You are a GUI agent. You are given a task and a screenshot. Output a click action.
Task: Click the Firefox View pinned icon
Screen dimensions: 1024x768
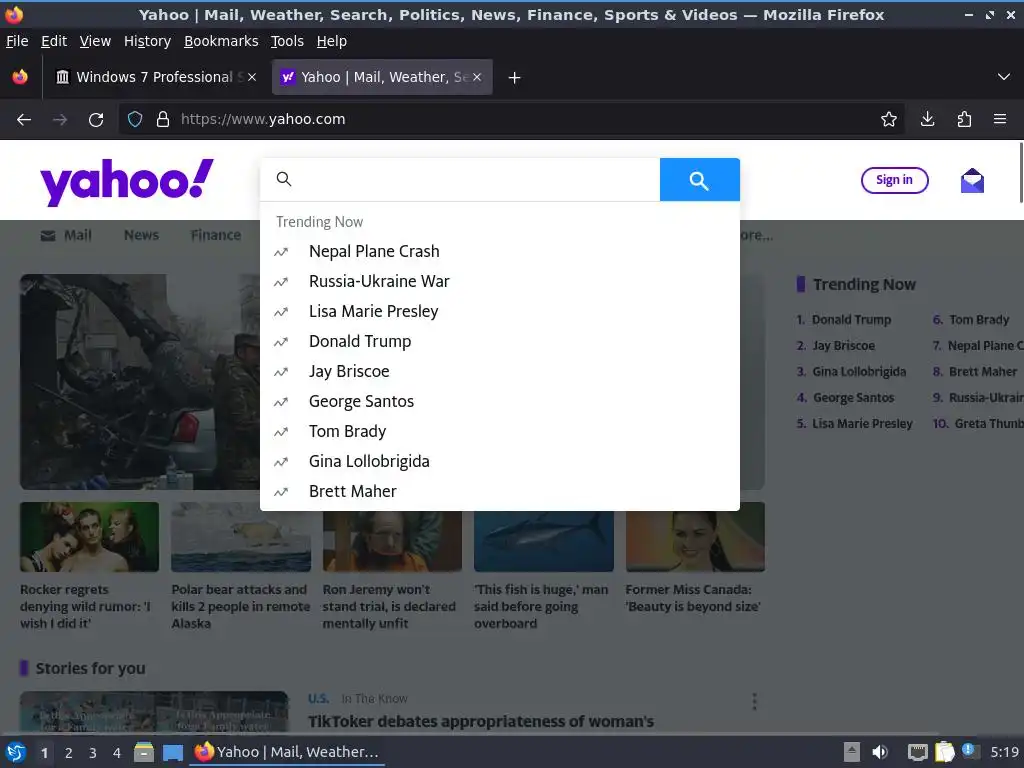coord(20,77)
